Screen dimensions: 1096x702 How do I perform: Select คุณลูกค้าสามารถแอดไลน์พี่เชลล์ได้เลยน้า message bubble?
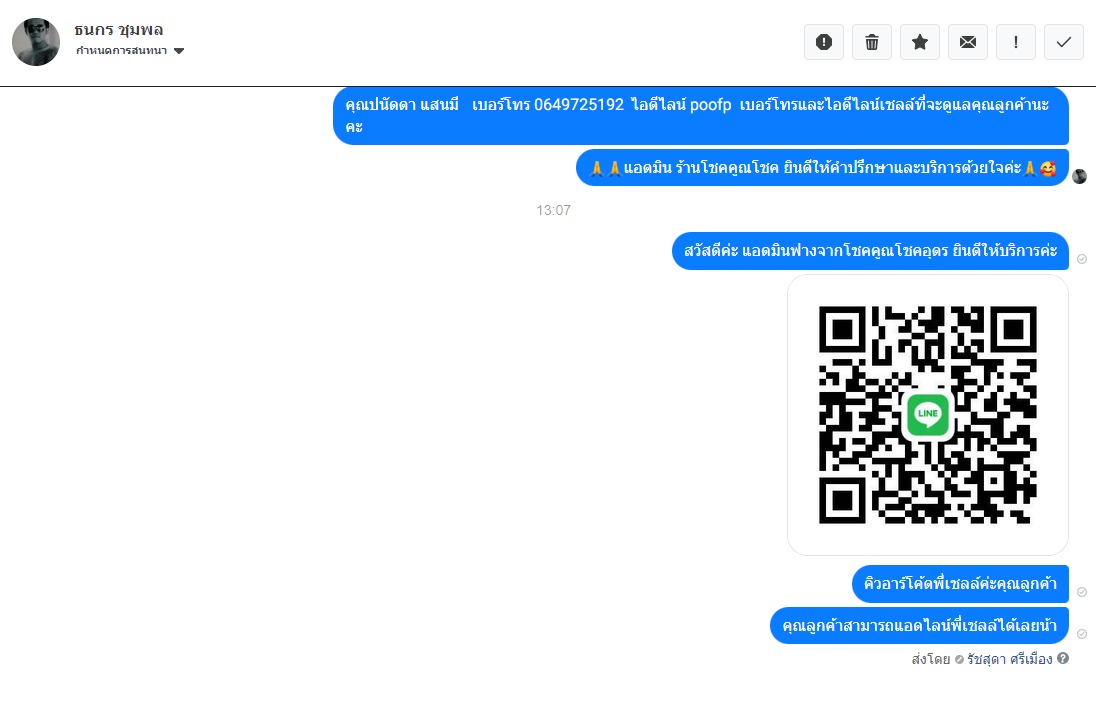point(920,625)
